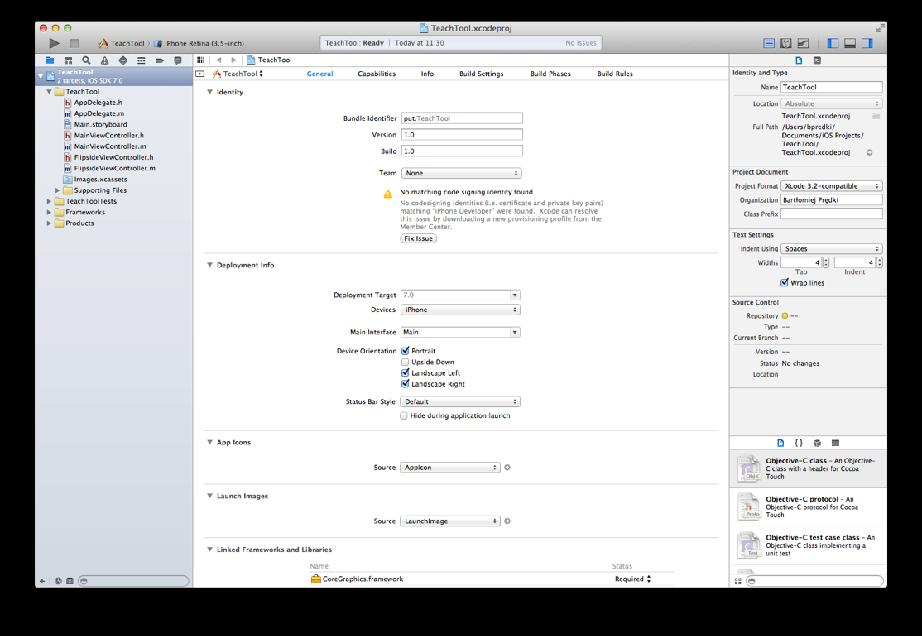
Task: Reveal TeachTool.xcodeproj in Finder arrow
Action: tap(870, 153)
